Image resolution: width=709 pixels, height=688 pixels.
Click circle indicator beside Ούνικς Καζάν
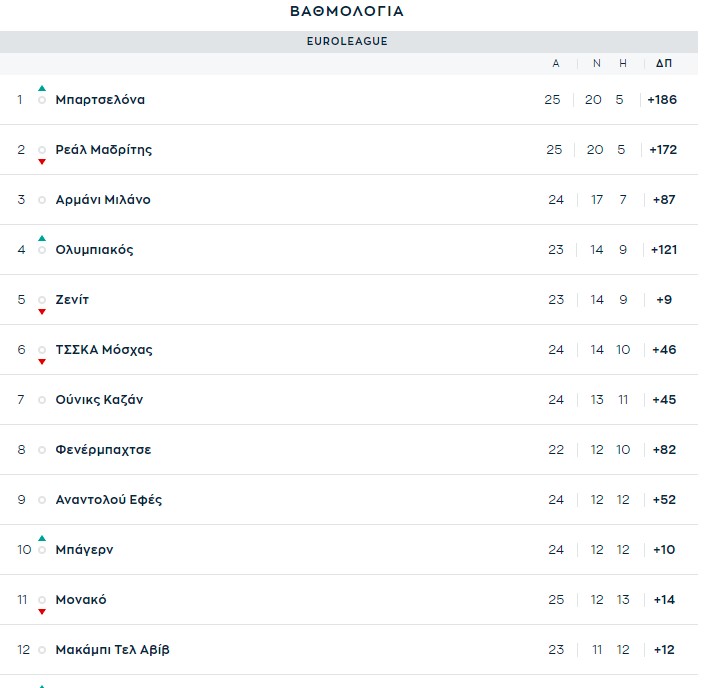click(x=42, y=400)
